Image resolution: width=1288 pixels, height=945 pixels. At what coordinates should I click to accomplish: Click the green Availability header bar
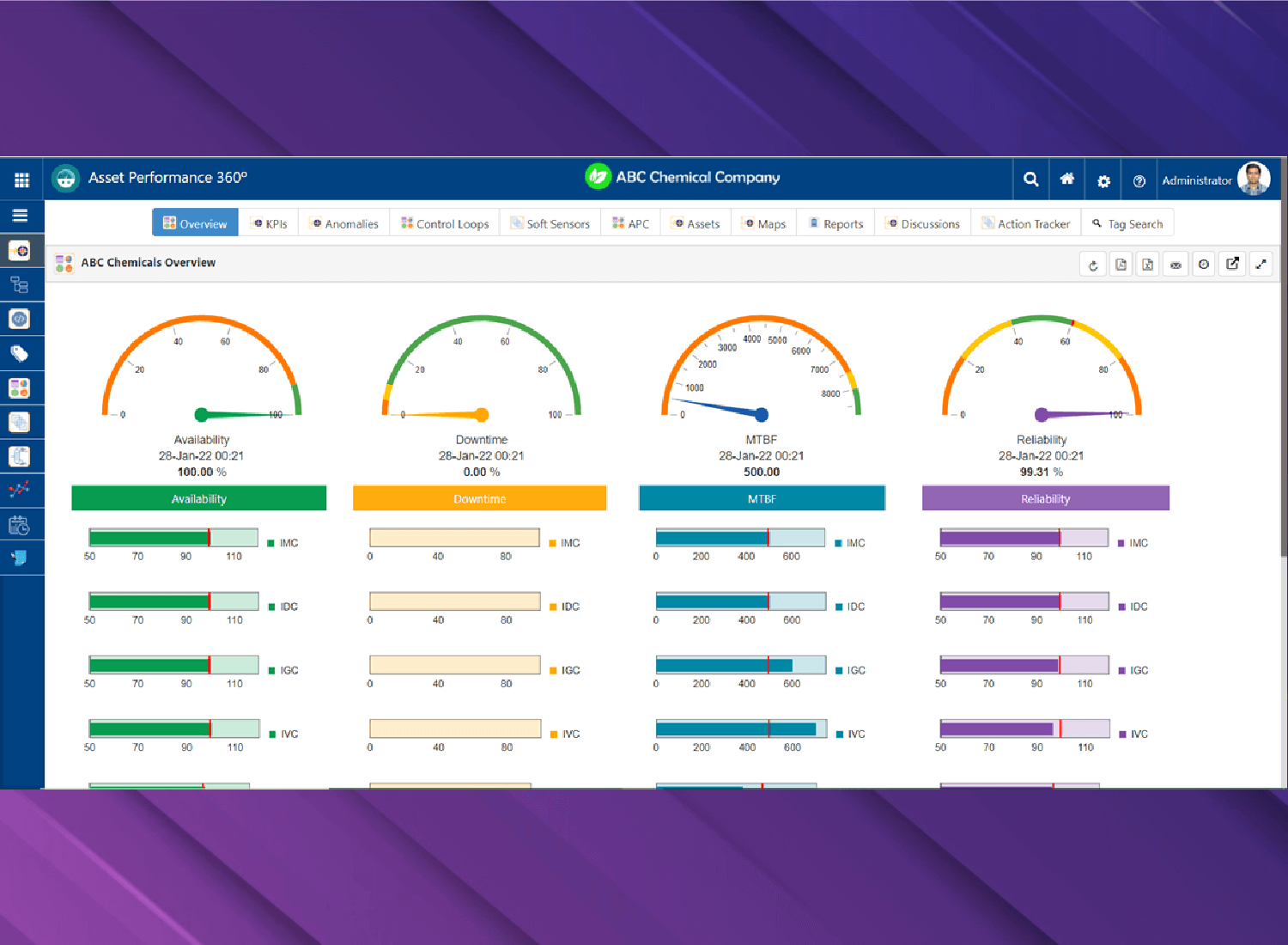coord(198,498)
